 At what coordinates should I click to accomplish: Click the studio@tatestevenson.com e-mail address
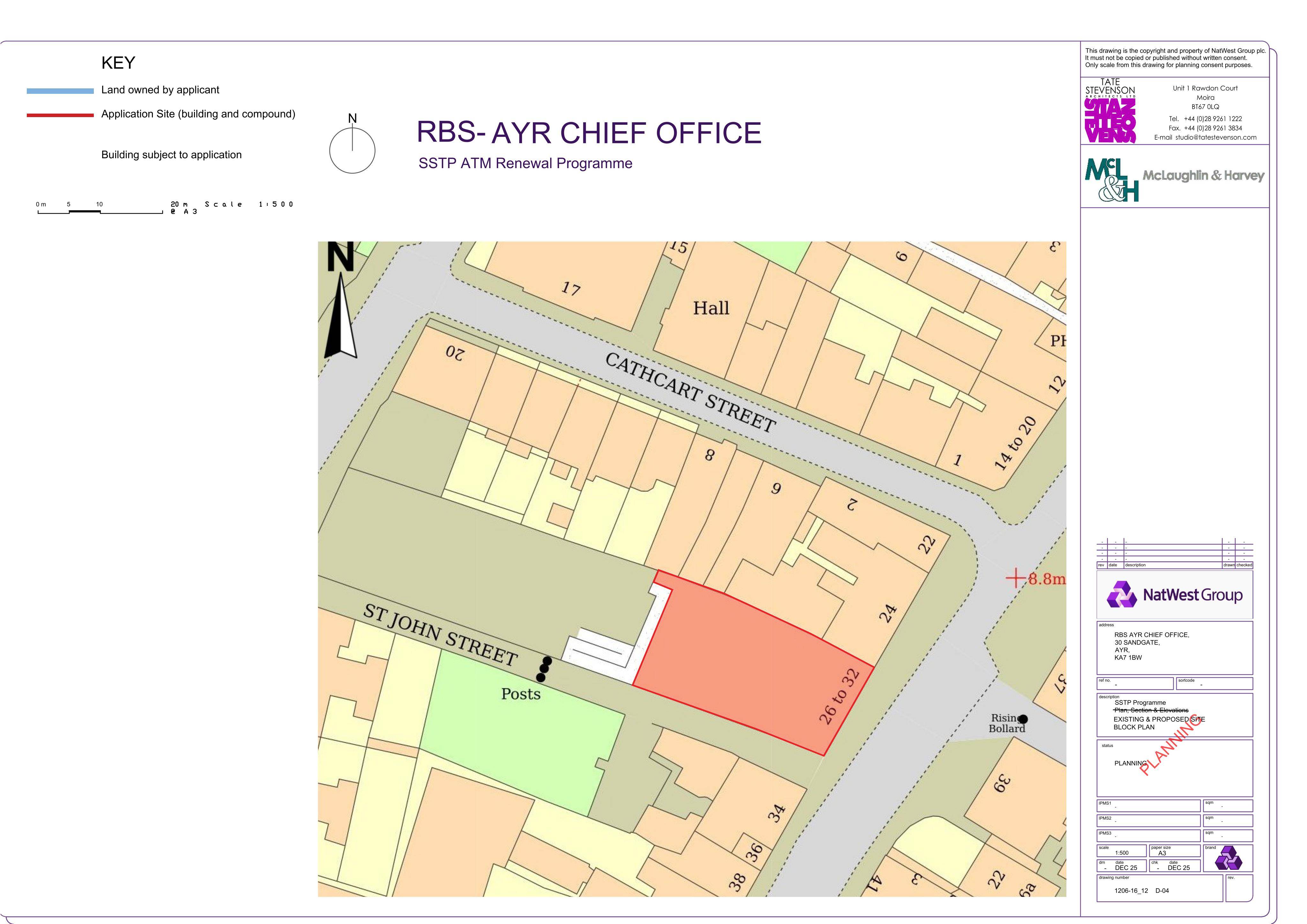click(1216, 137)
